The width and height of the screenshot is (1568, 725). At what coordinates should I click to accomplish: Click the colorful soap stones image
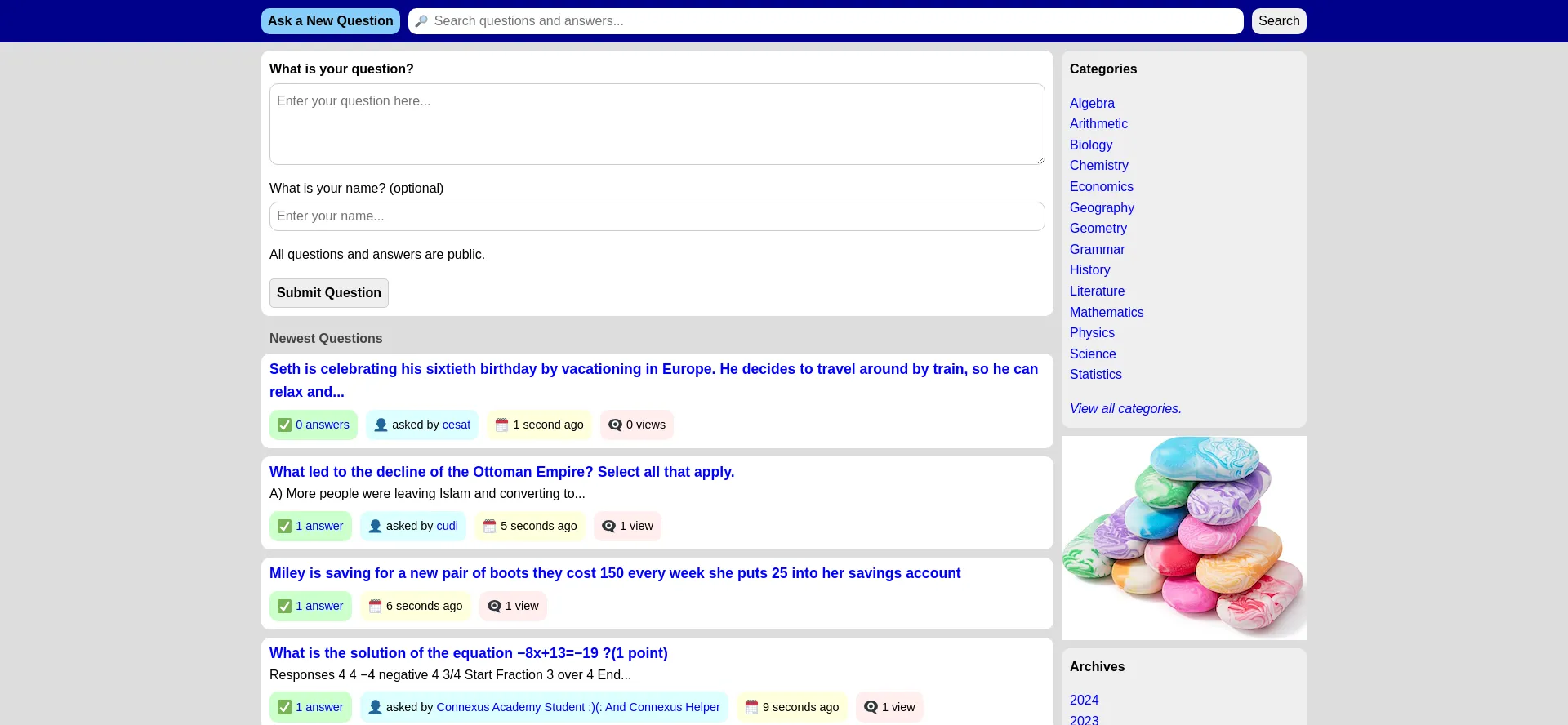(1183, 538)
